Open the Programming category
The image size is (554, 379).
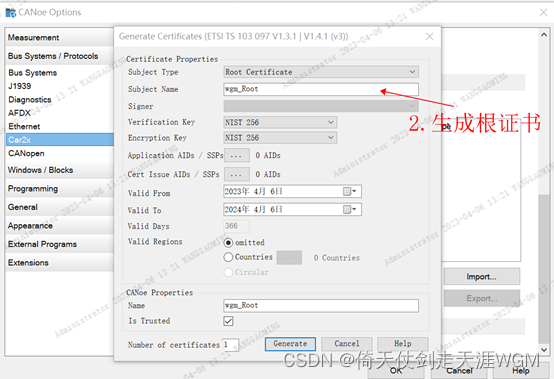point(59,189)
